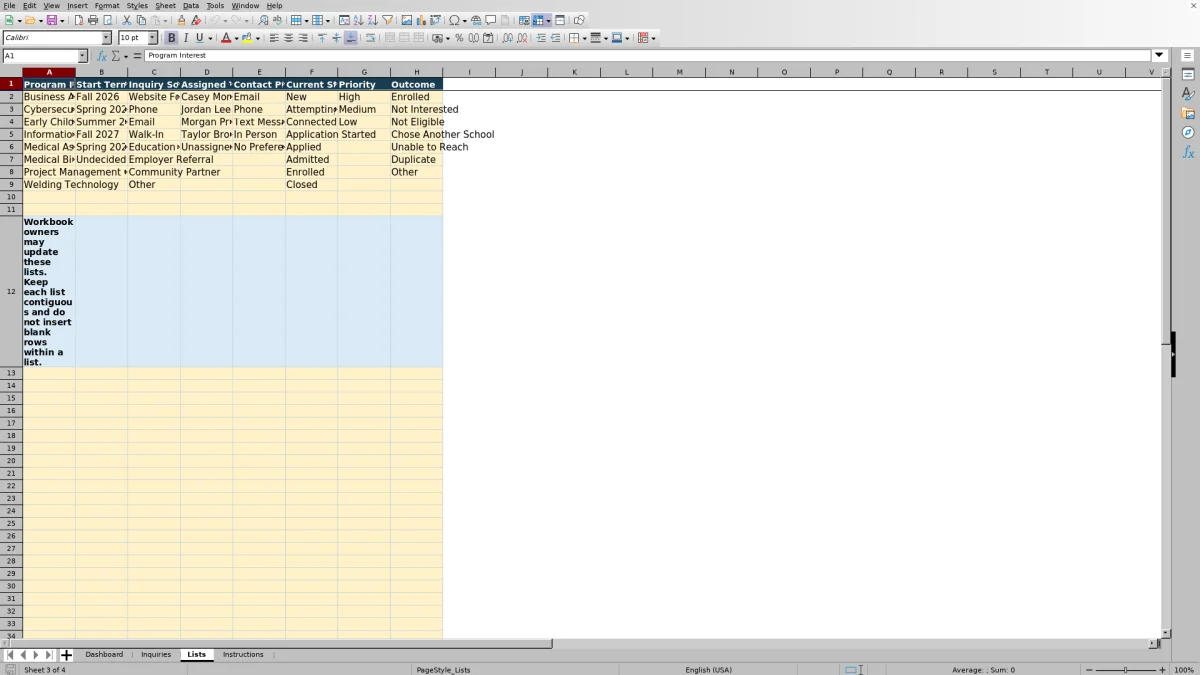Click the Wrap Text icon
1200x675 pixels.
(x=370, y=38)
